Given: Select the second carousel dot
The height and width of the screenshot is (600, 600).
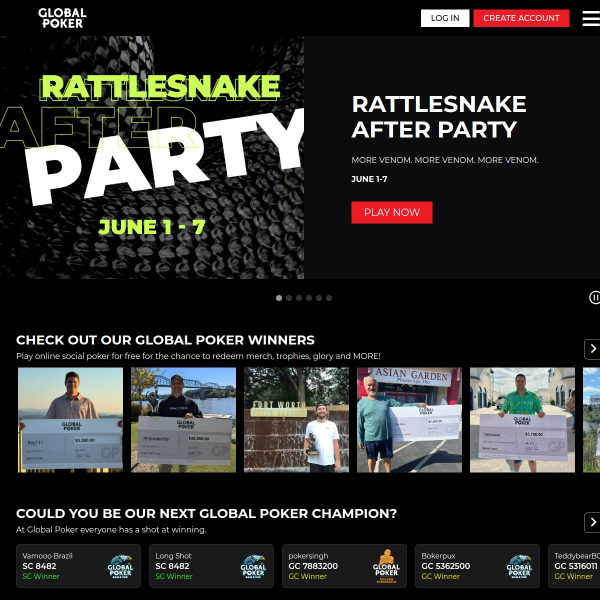Looking at the screenshot, I should pyautogui.click(x=289, y=298).
